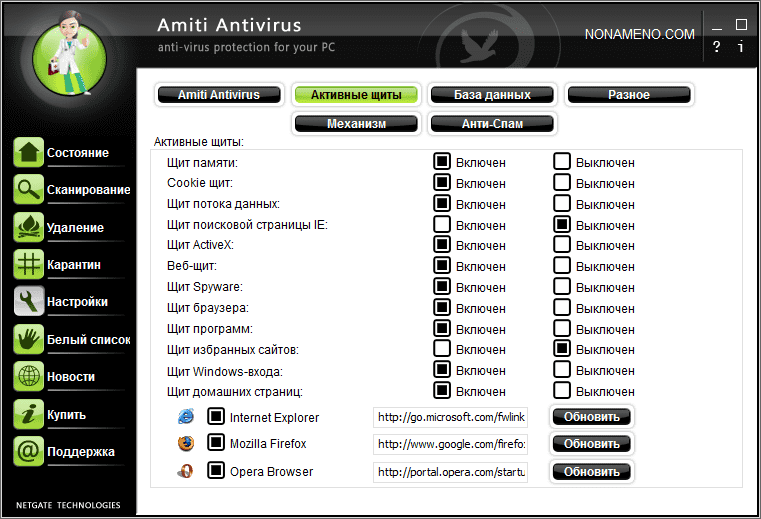Image resolution: width=761 pixels, height=519 pixels.
Task: Open Поддержка at-sign icon
Action: 29,451
